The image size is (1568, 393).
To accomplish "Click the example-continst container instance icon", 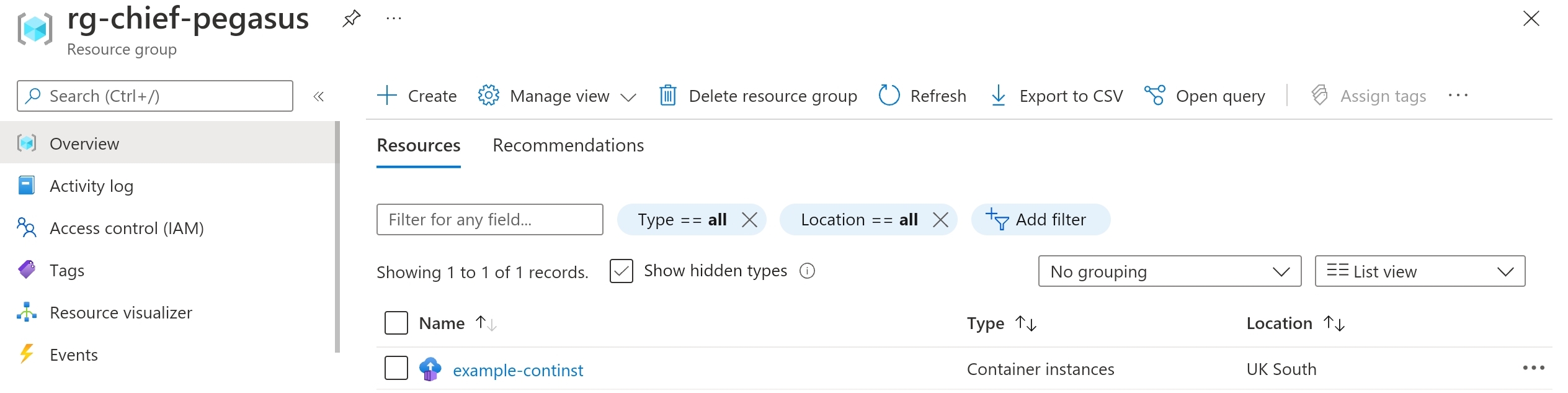I will [430, 369].
